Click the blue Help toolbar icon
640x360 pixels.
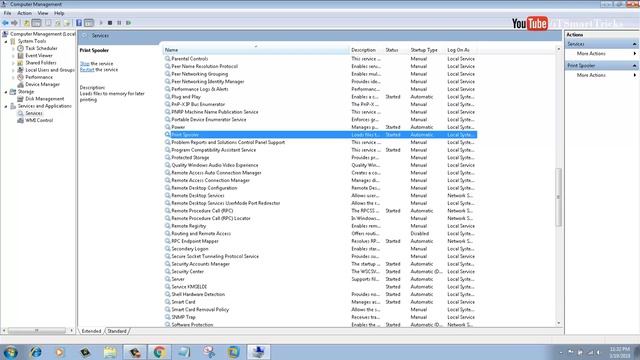point(79,23)
